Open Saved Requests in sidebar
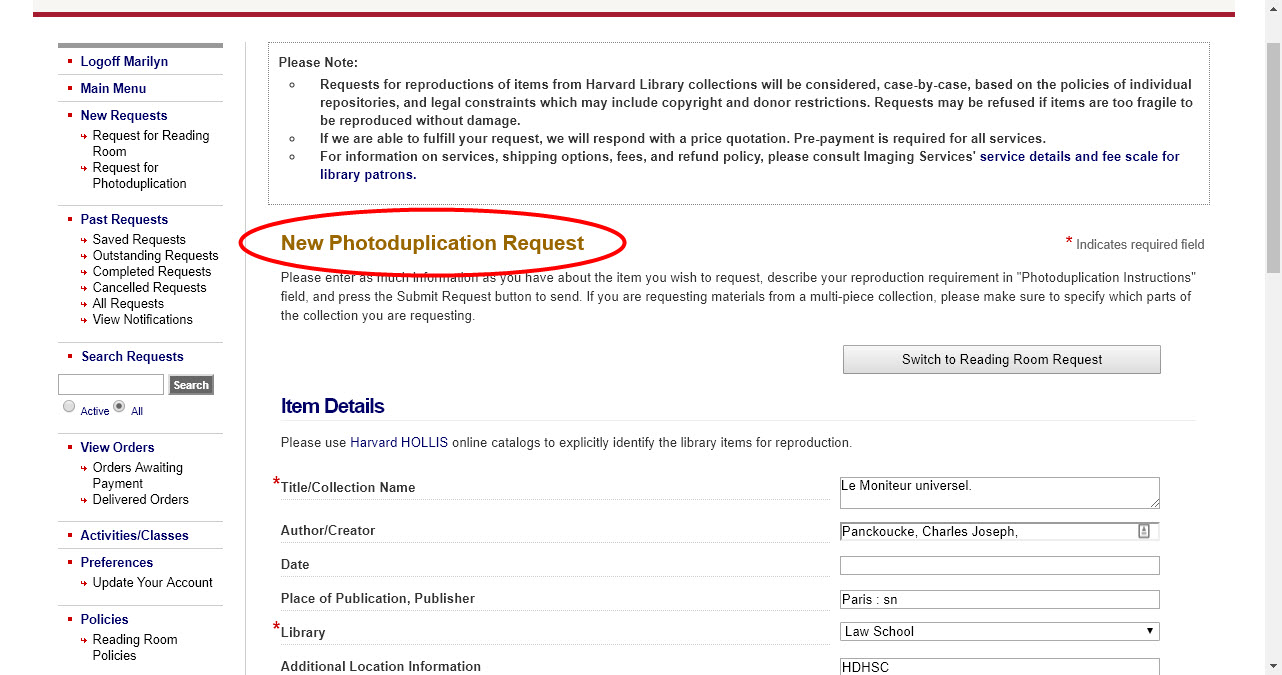Image resolution: width=1282 pixels, height=675 pixels. tap(139, 240)
